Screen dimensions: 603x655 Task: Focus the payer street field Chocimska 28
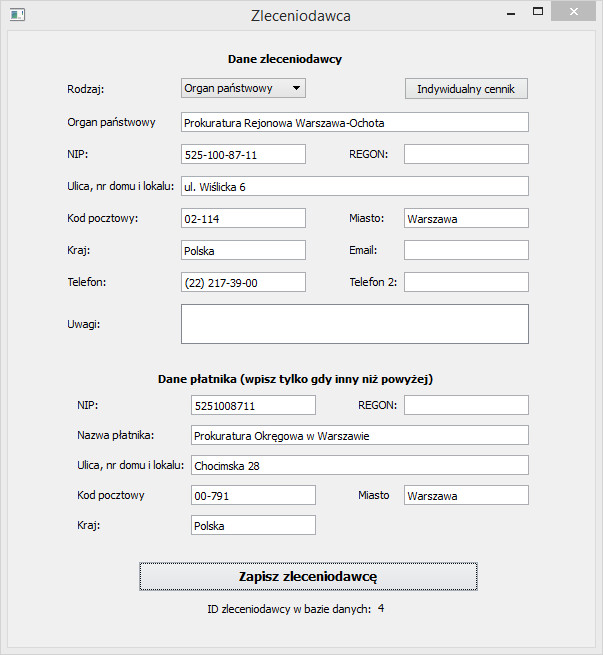(x=360, y=465)
